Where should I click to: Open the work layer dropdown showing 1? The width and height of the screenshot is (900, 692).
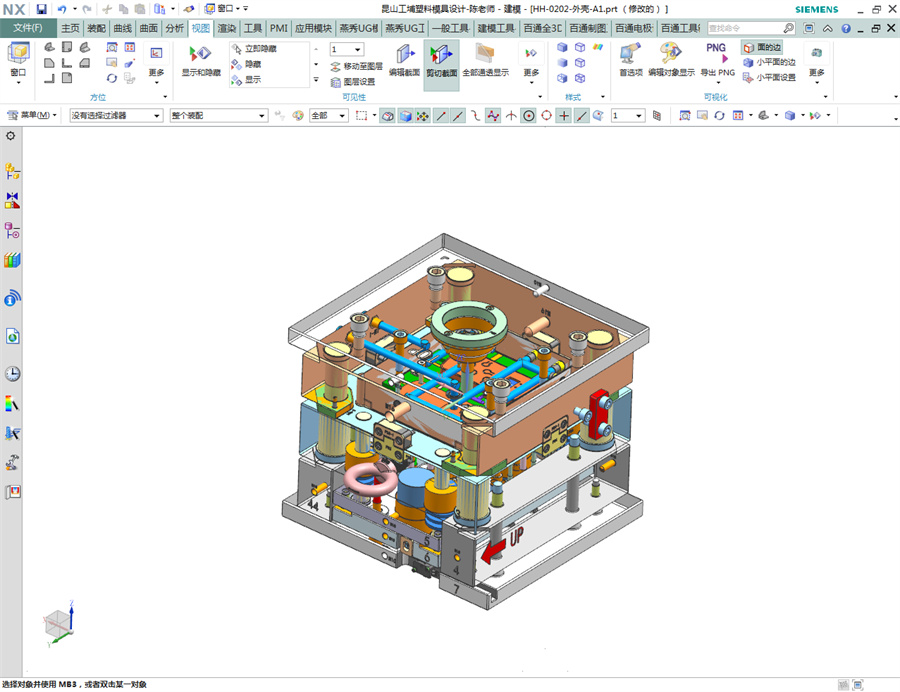point(346,49)
